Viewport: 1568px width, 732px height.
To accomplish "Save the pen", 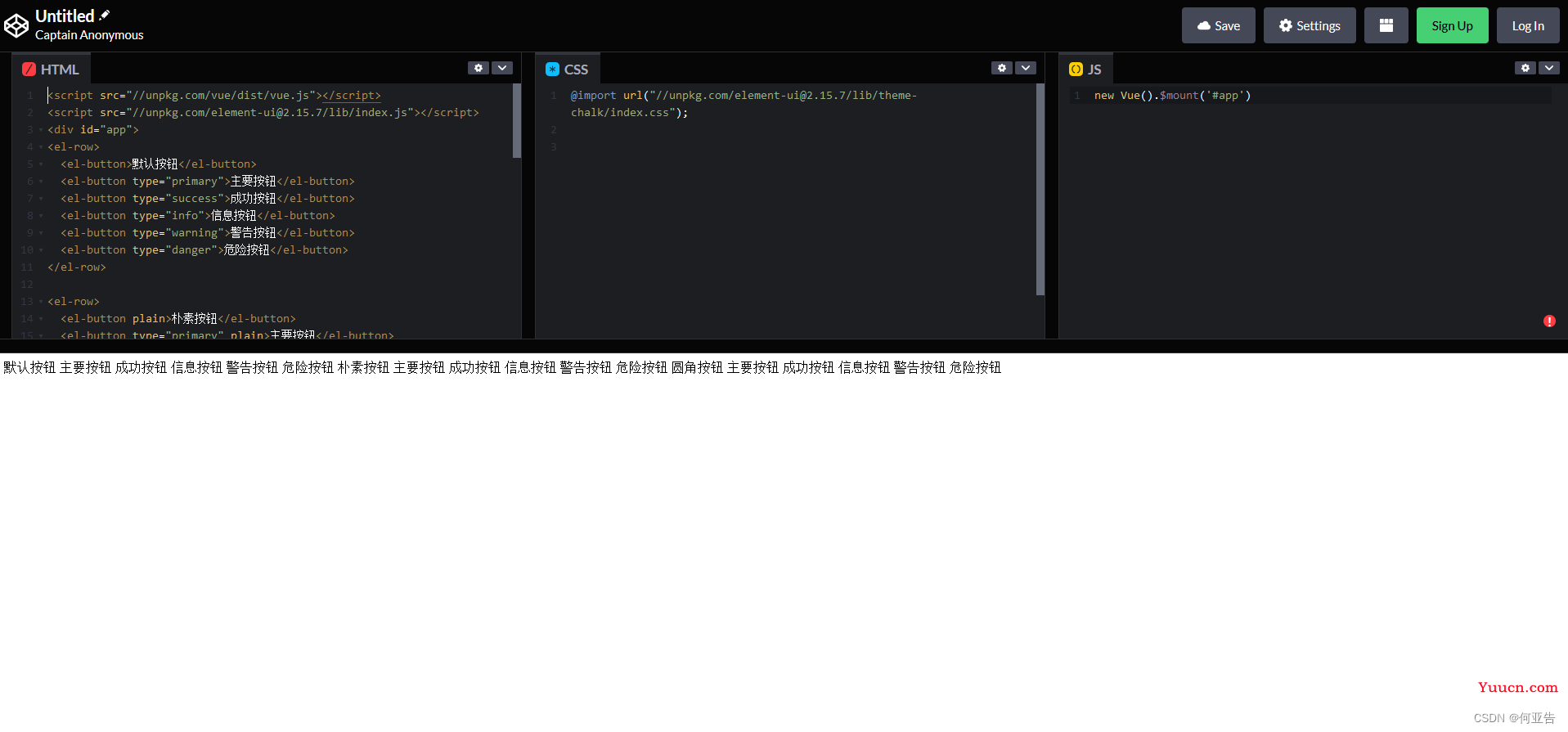I will click(x=1218, y=25).
